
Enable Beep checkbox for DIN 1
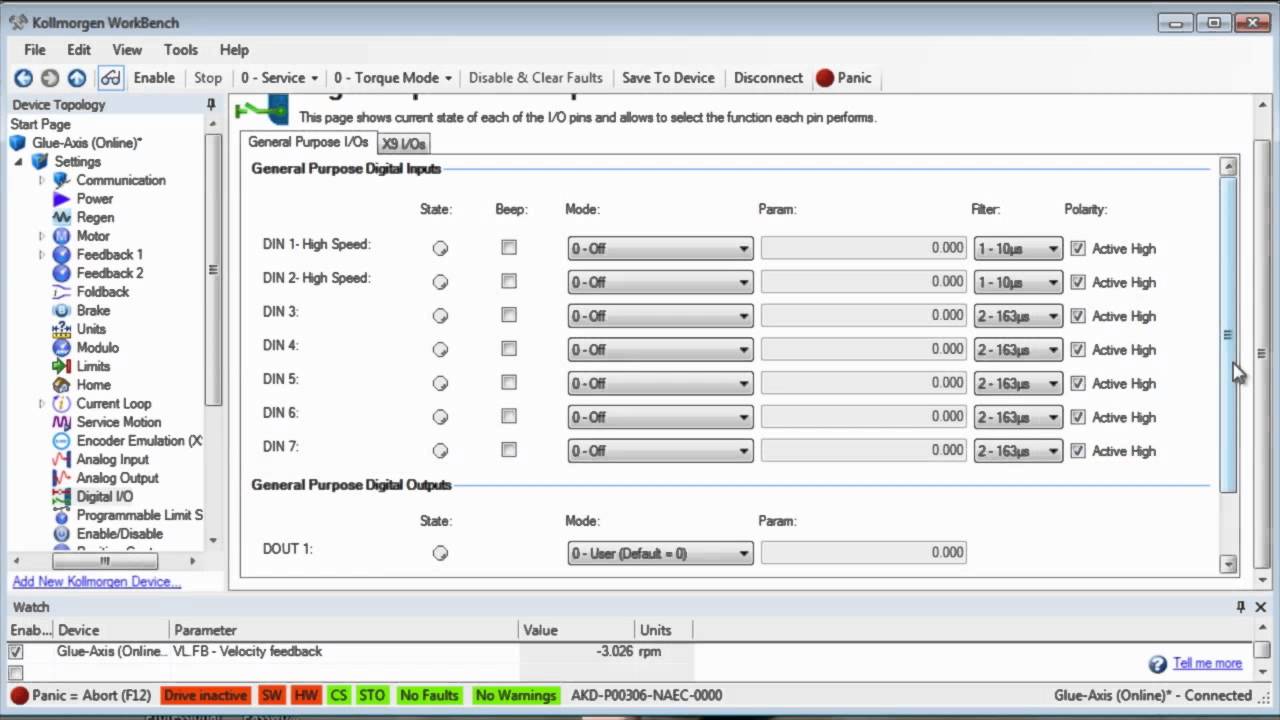click(509, 248)
